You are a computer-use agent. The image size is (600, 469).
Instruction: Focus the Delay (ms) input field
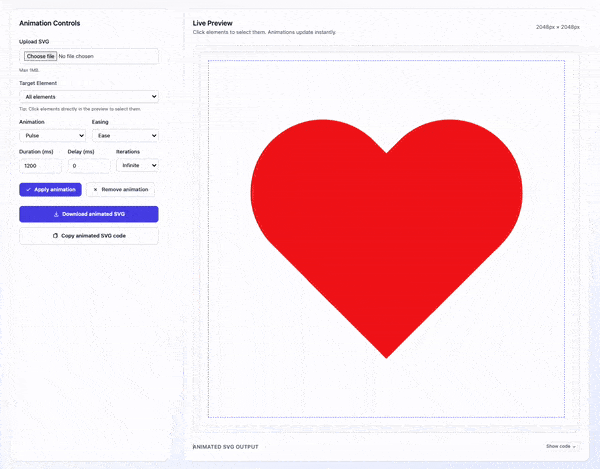coord(89,166)
